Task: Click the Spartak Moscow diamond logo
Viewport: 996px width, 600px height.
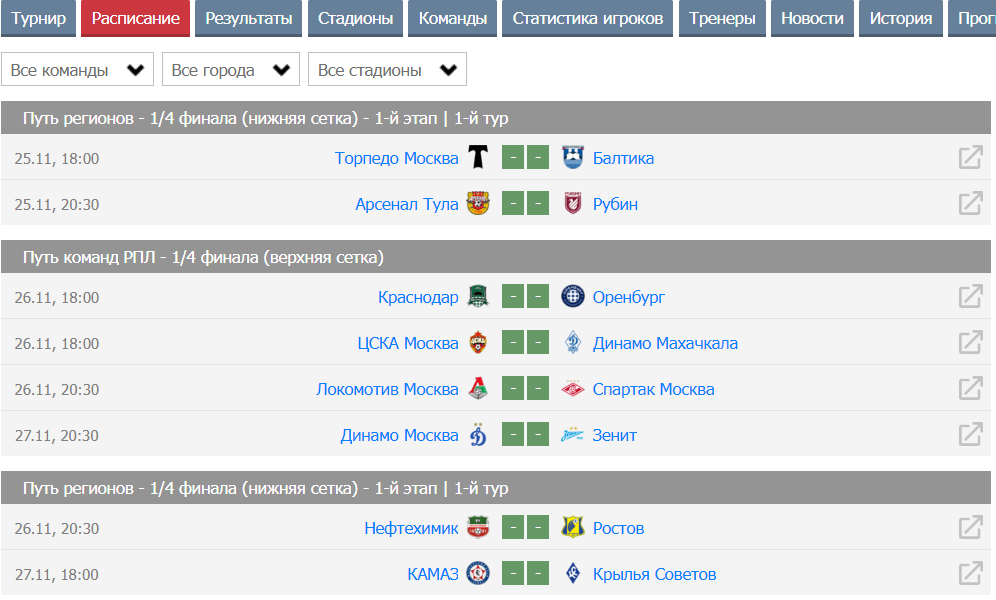Action: [x=572, y=389]
